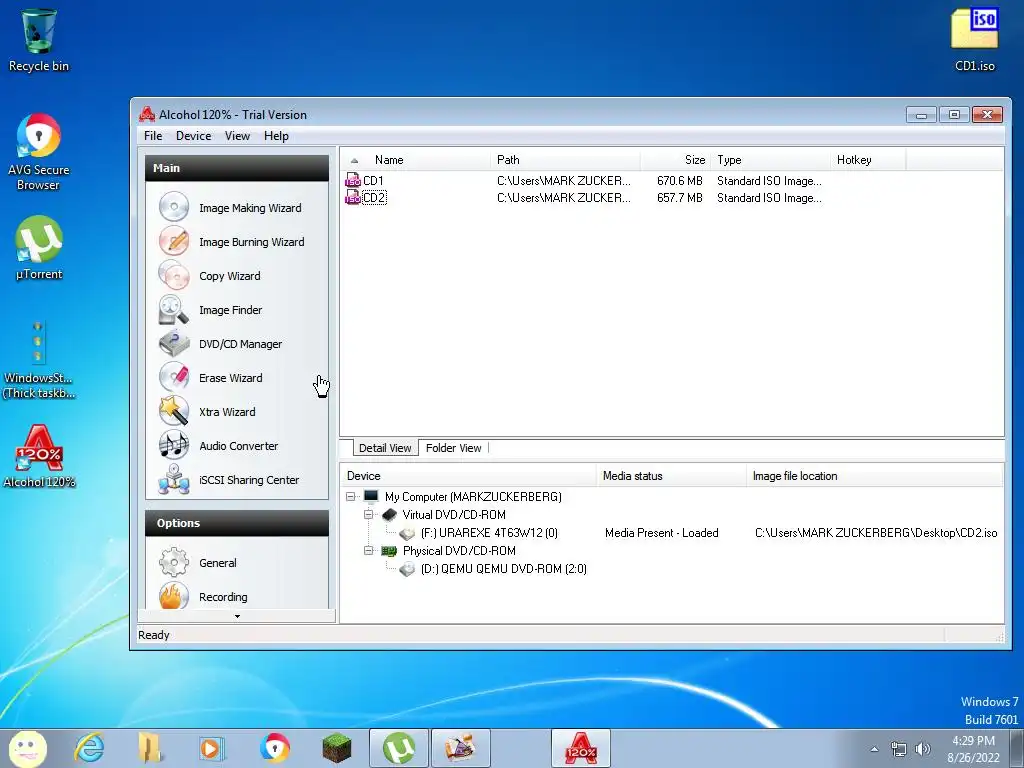Open the iSCSI Sharing Center icon

pos(174,479)
